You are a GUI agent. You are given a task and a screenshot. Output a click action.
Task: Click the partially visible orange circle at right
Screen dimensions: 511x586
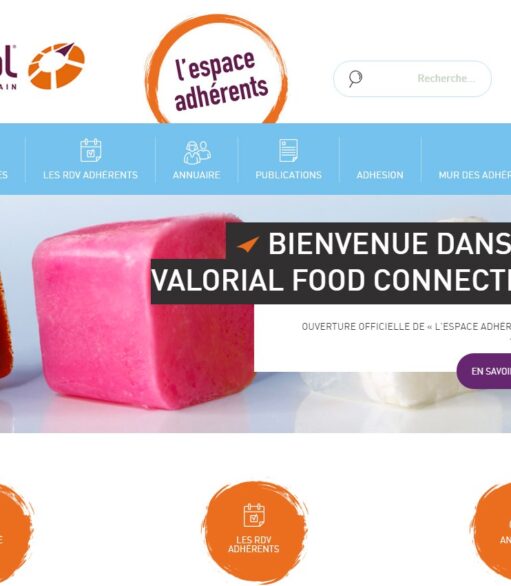click(x=490, y=532)
